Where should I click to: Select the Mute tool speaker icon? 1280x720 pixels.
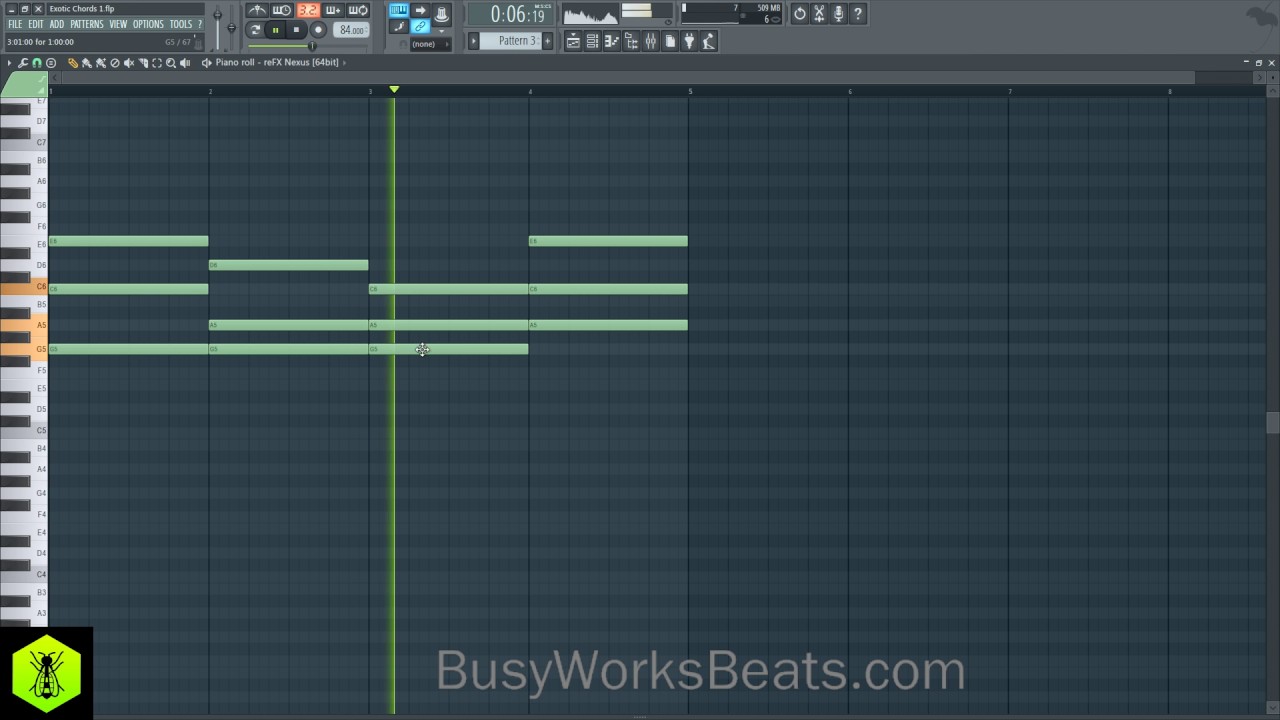click(128, 62)
